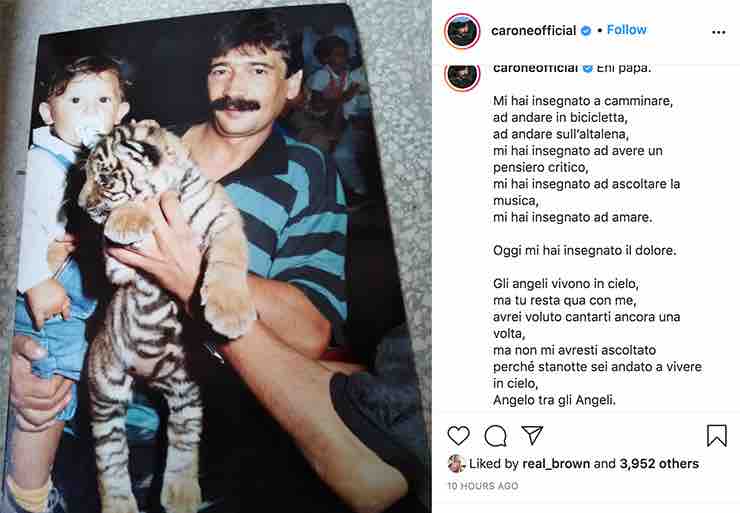
Task: Click the 10 HOURS AGO timestamp
Action: click(x=483, y=486)
